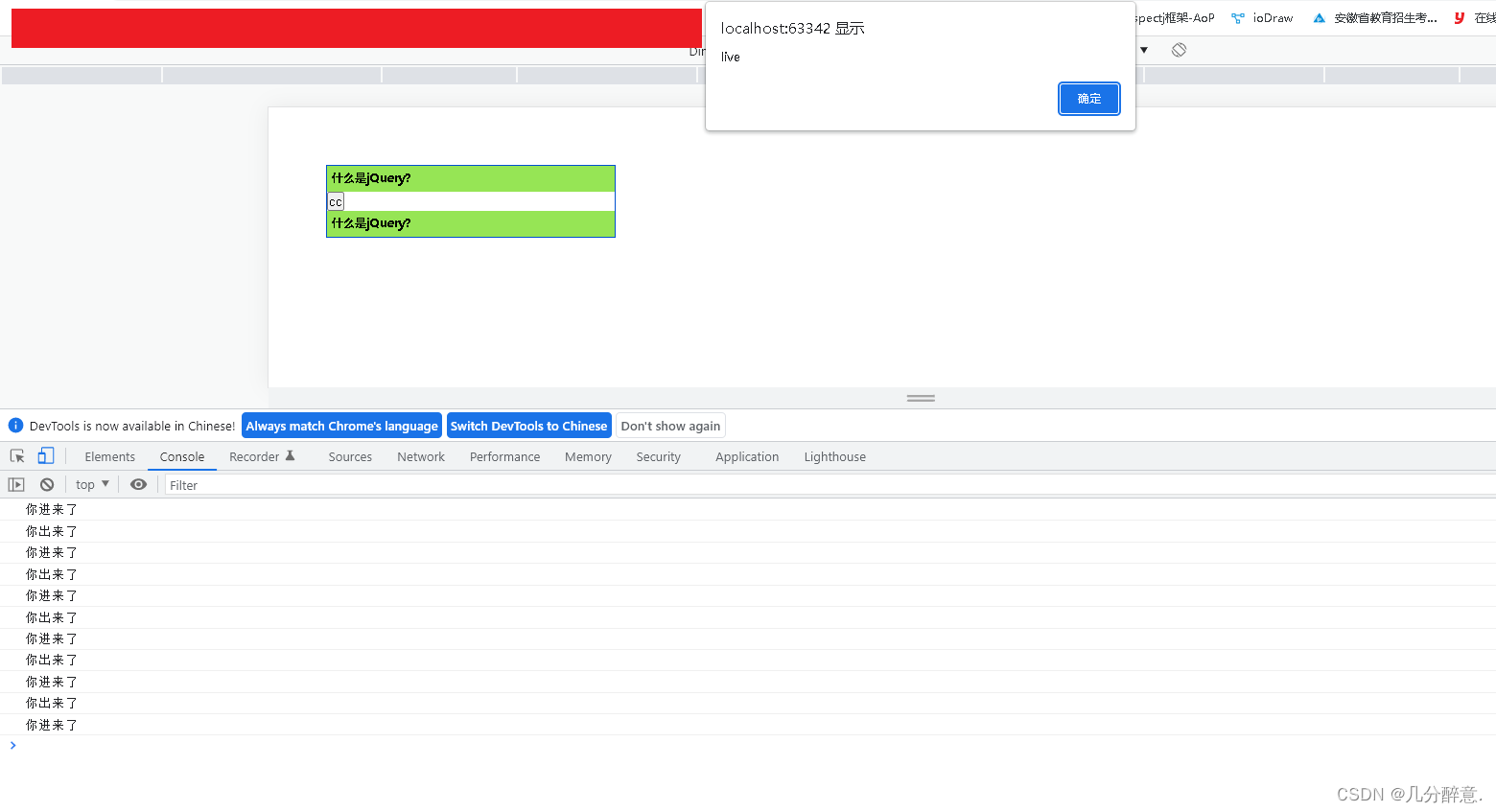Open the Performance tab
The height and width of the screenshot is (812, 1496).
[x=504, y=457]
